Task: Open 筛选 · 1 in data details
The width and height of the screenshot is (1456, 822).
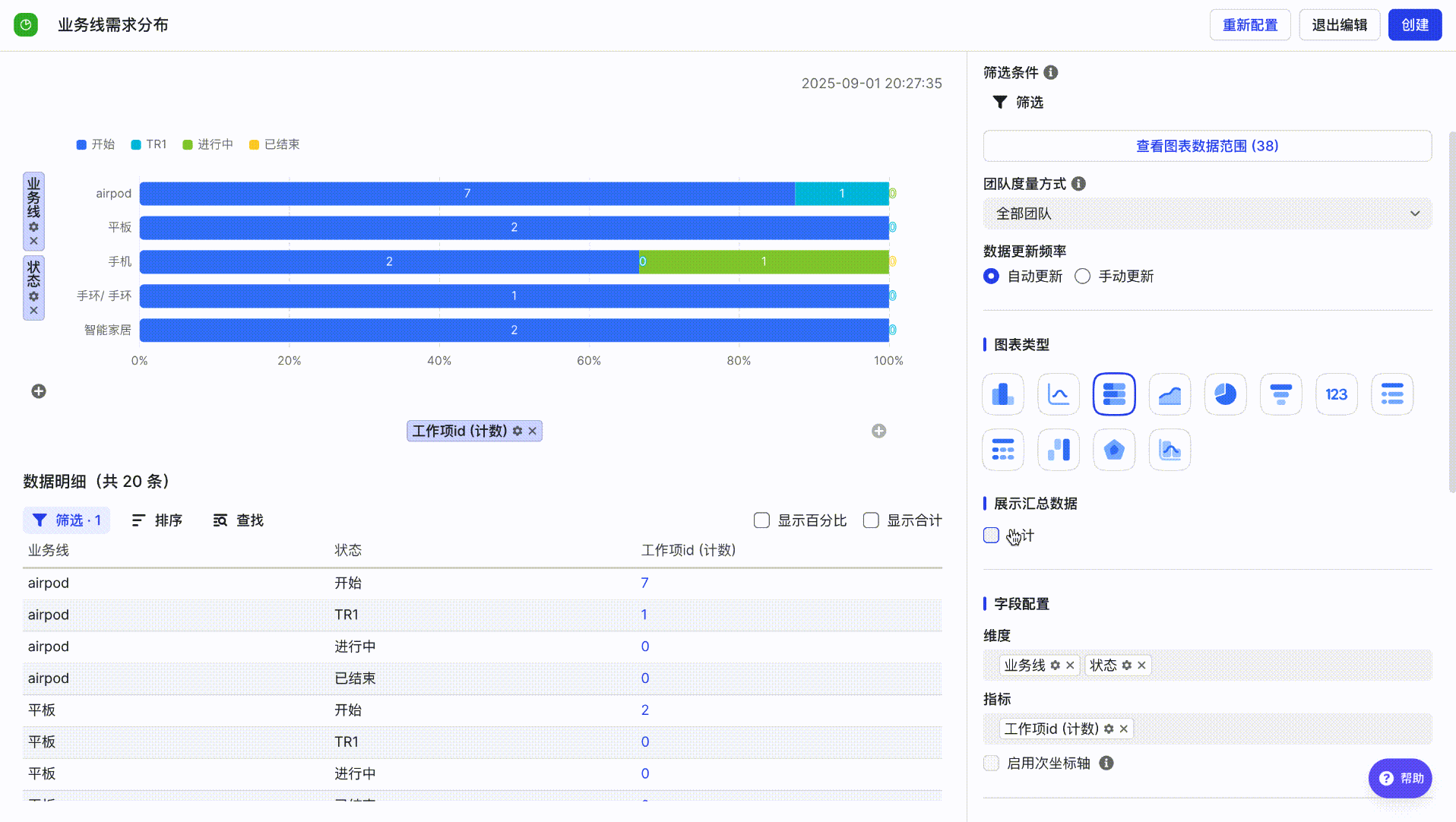Action: [67, 520]
